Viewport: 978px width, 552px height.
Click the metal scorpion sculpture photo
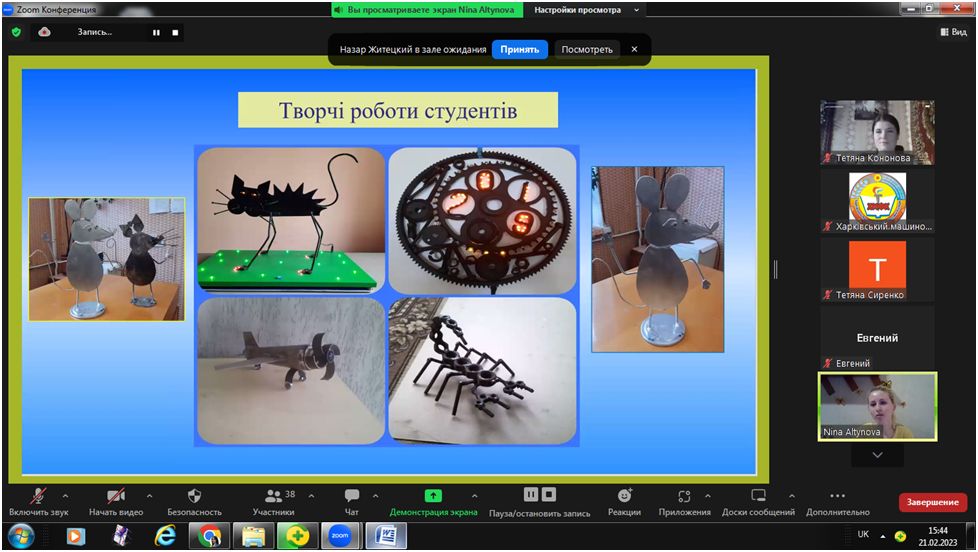482,370
